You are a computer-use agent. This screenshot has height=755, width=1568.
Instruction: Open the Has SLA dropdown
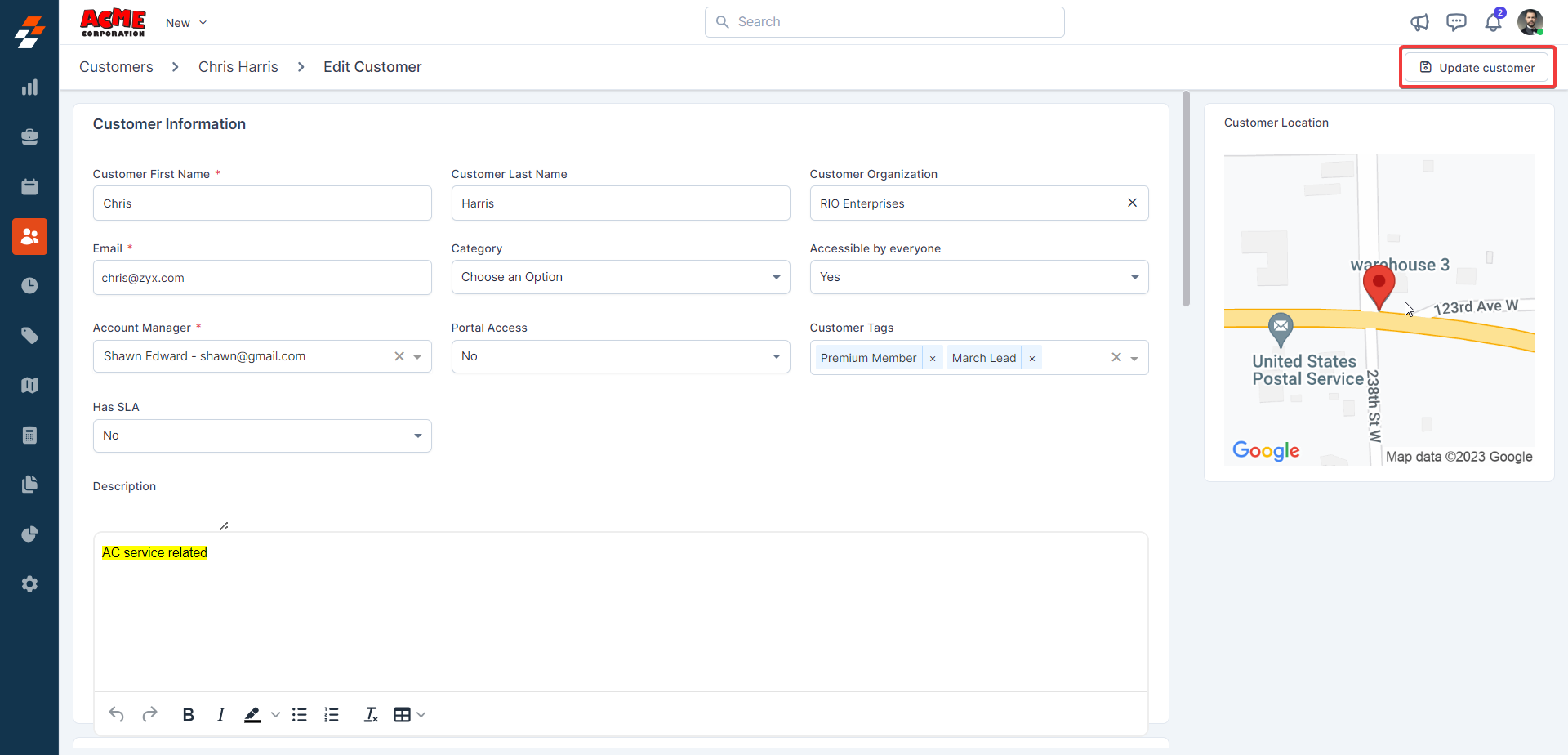[x=261, y=436]
